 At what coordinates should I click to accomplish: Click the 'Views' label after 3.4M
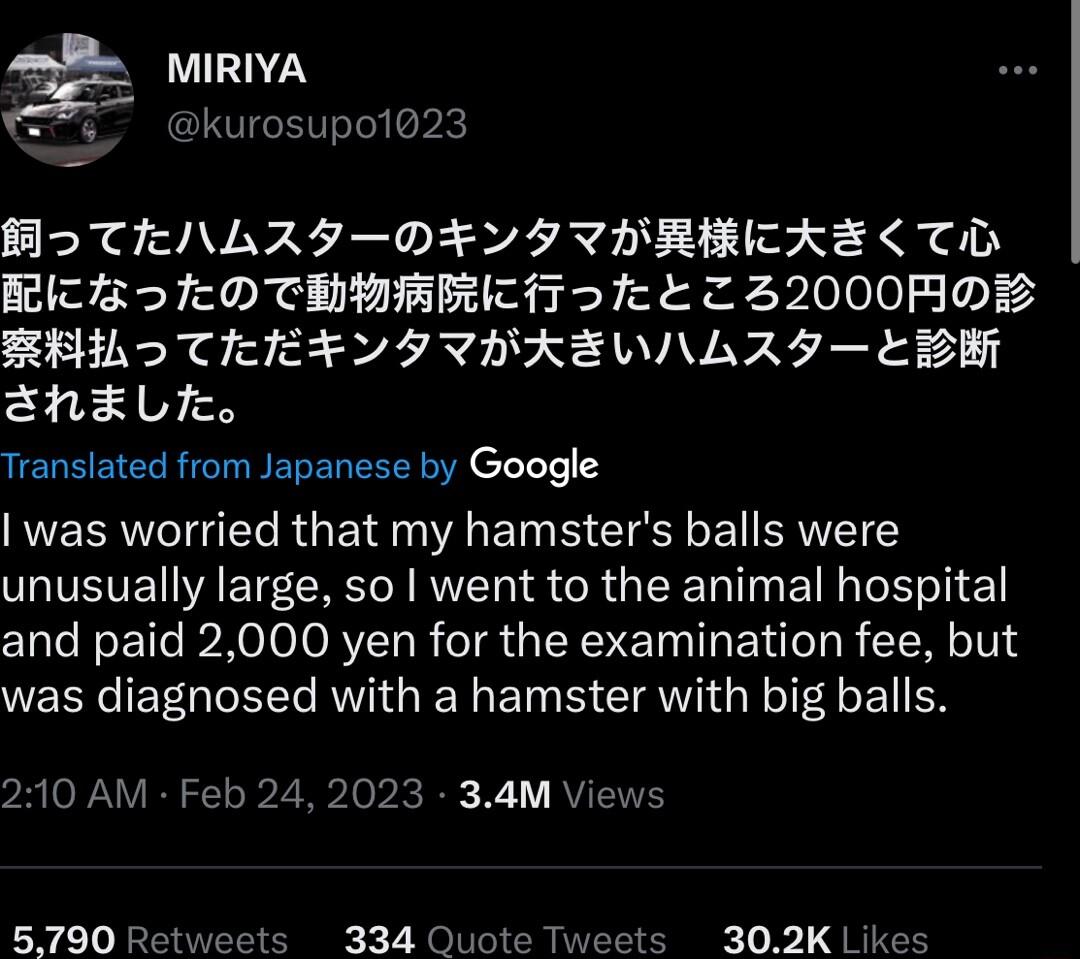[613, 793]
